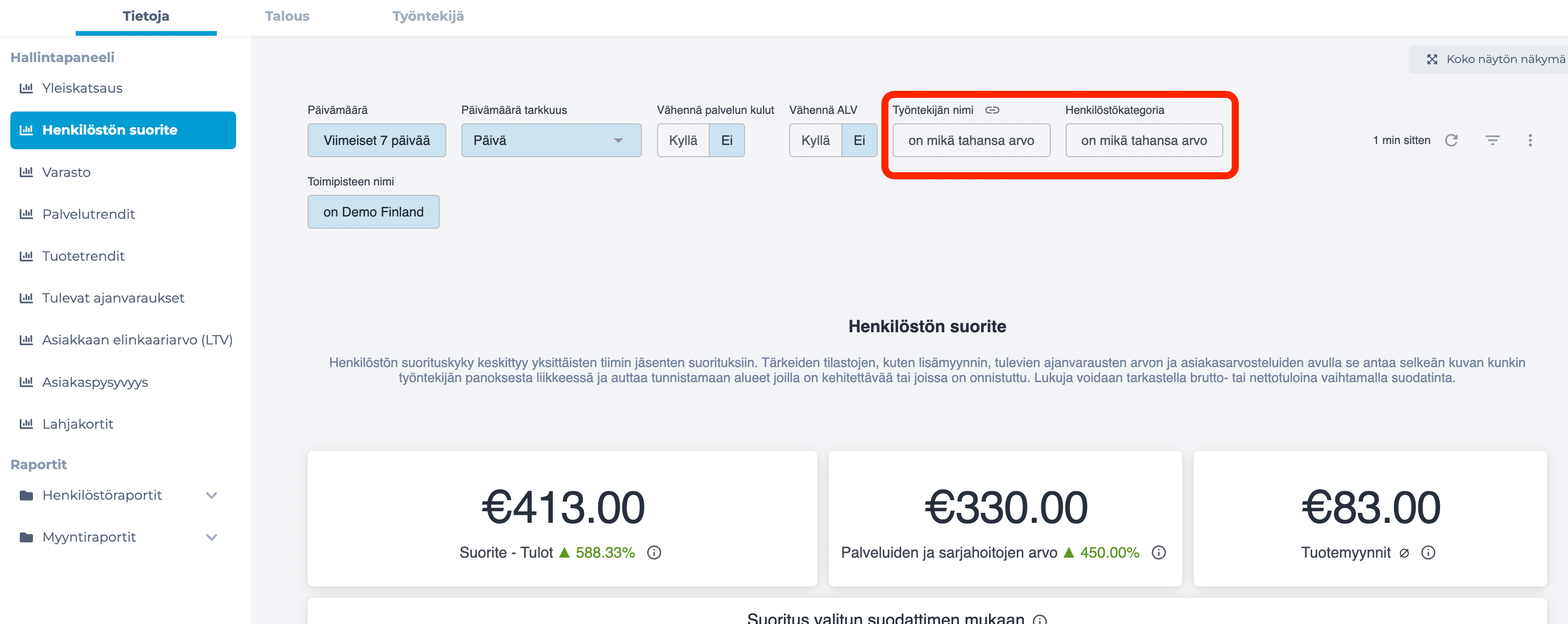
Task: Click the Henkilöstön suorite chart icon
Action: pos(26,130)
